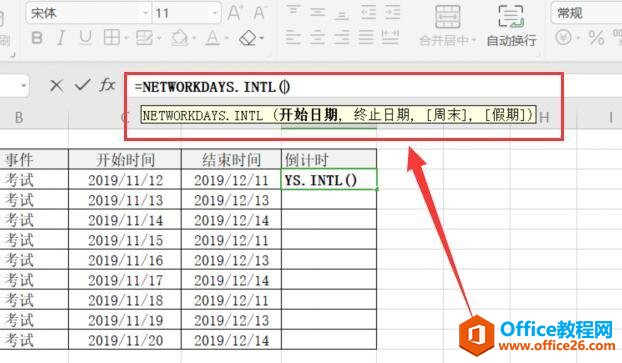Open the 宋体 font name dropdown
Screen dimensions: 622x363
coord(145,13)
